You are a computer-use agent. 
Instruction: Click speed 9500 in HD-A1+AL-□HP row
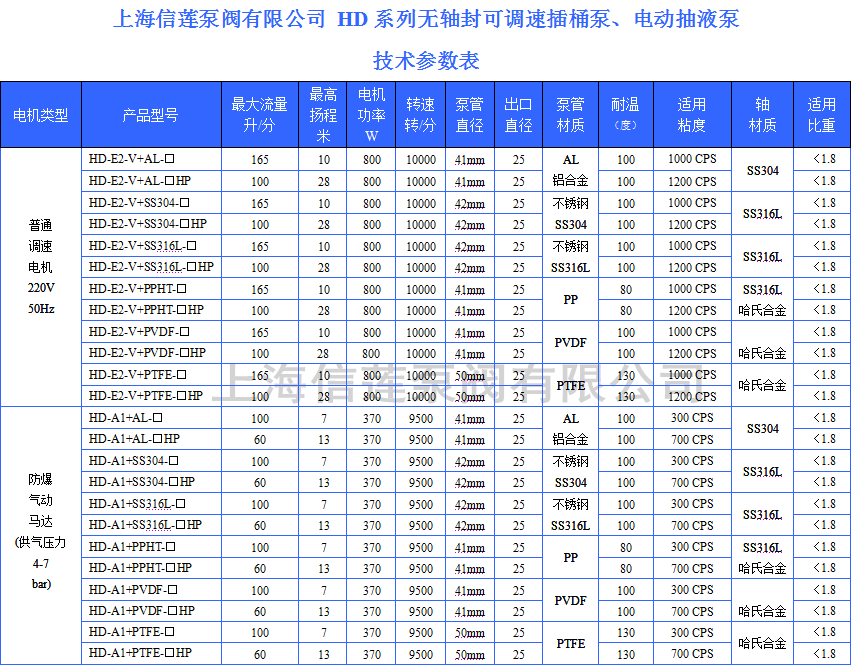pos(421,439)
